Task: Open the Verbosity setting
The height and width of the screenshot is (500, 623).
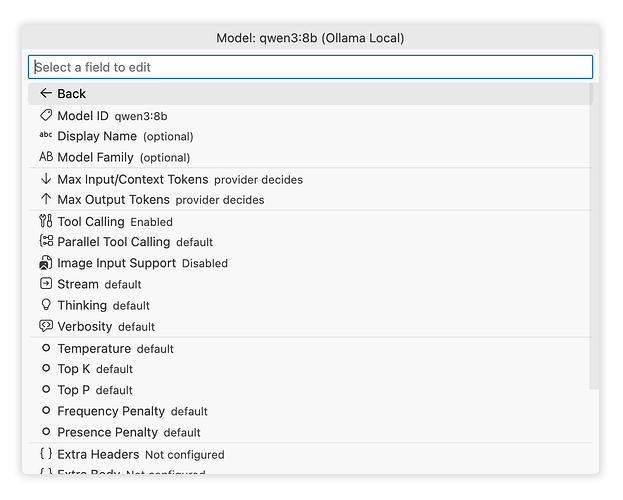Action: (310, 326)
